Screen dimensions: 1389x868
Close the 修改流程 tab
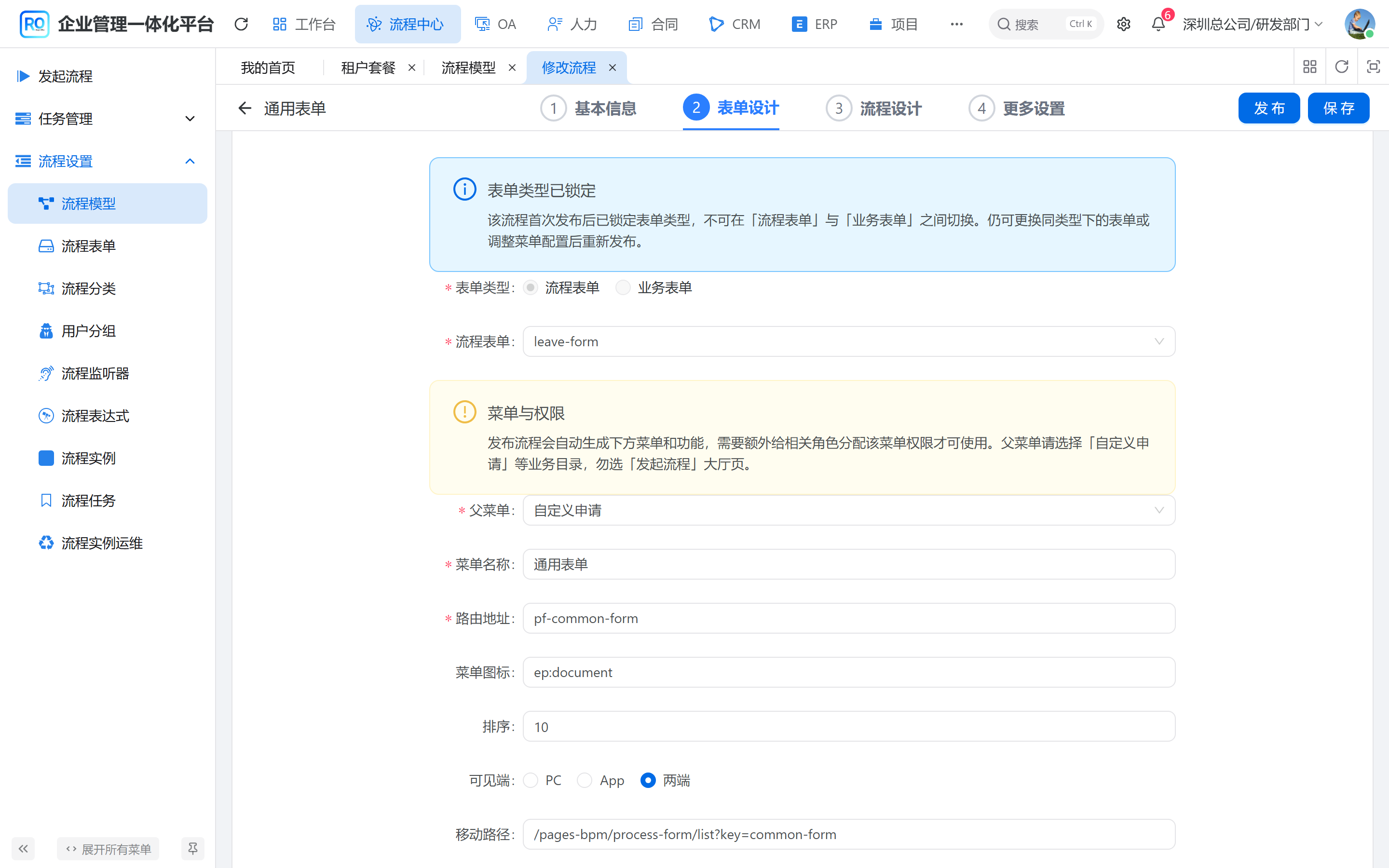pos(613,68)
